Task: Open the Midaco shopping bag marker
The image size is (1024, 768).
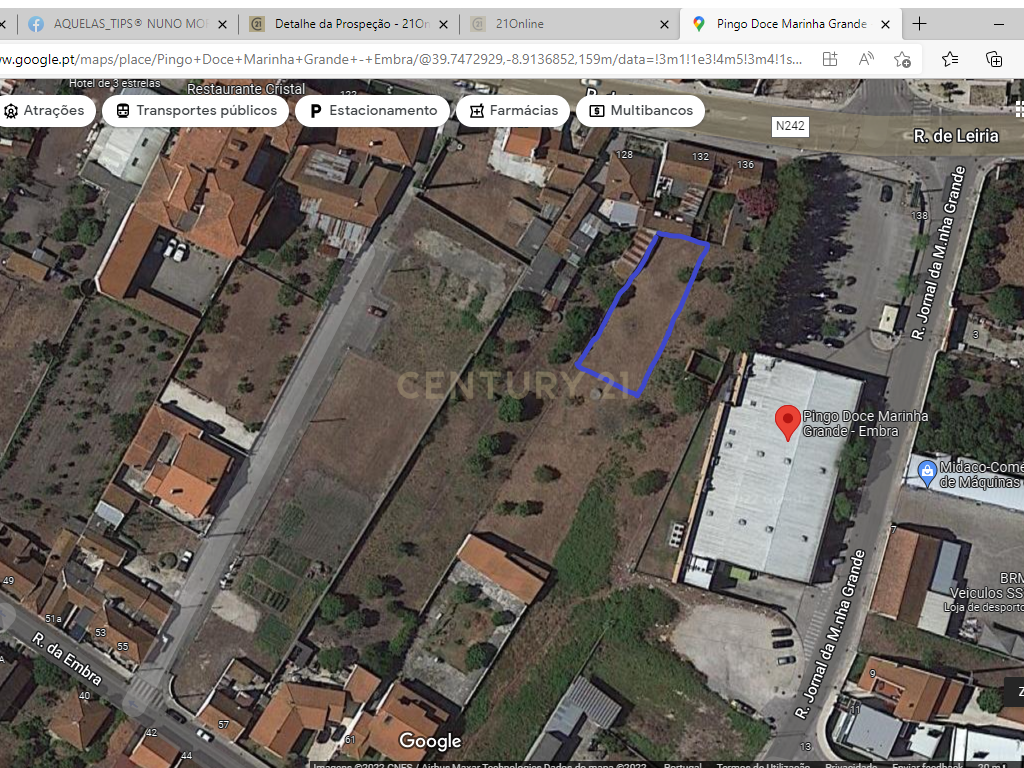Action: click(x=927, y=474)
